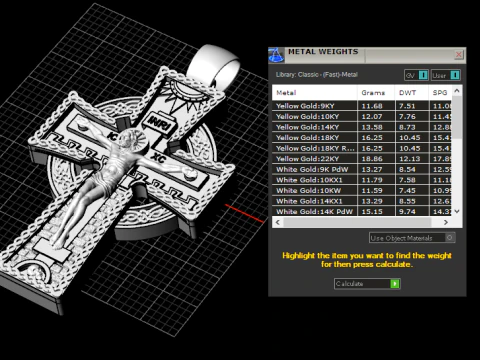Select the White Gold:10KX1 row
Screen dimensions: 480x360
(x=362, y=180)
